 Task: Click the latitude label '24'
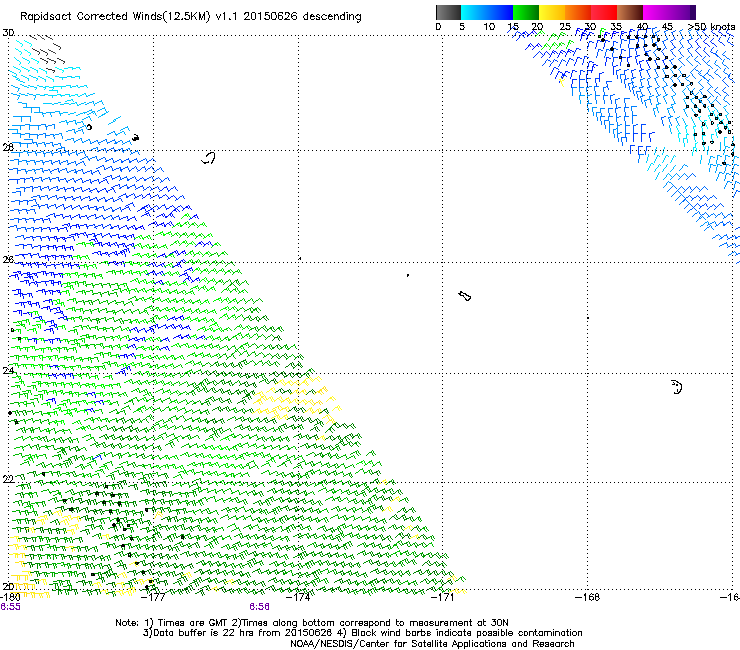click(x=8, y=371)
